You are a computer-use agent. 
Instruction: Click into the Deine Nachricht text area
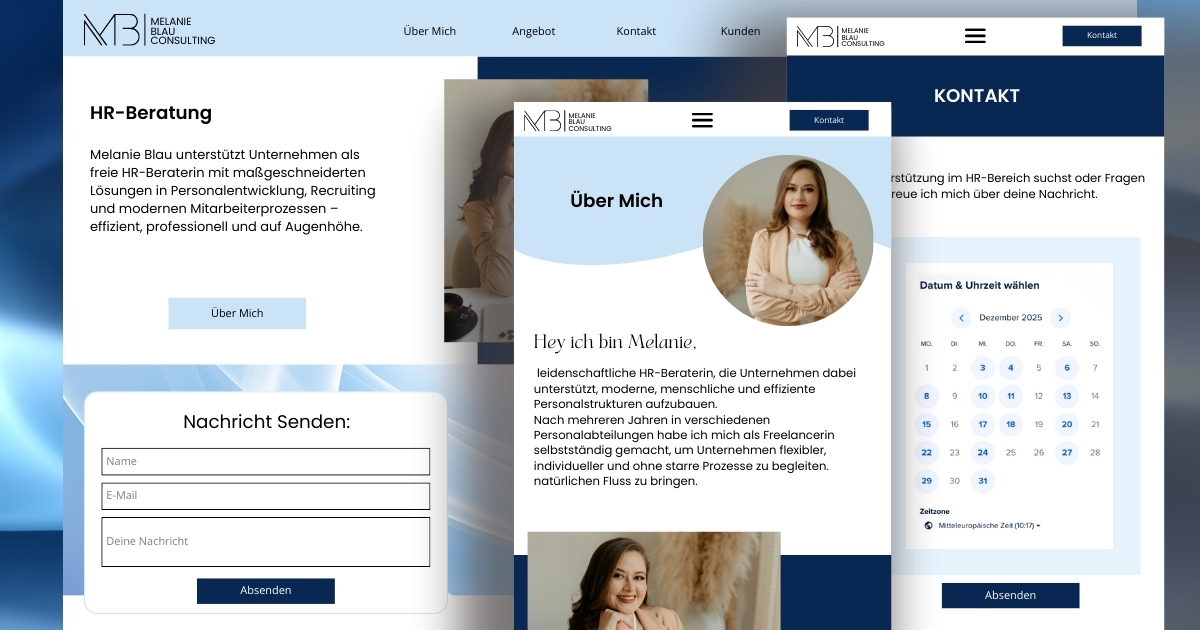pyautogui.click(x=265, y=541)
